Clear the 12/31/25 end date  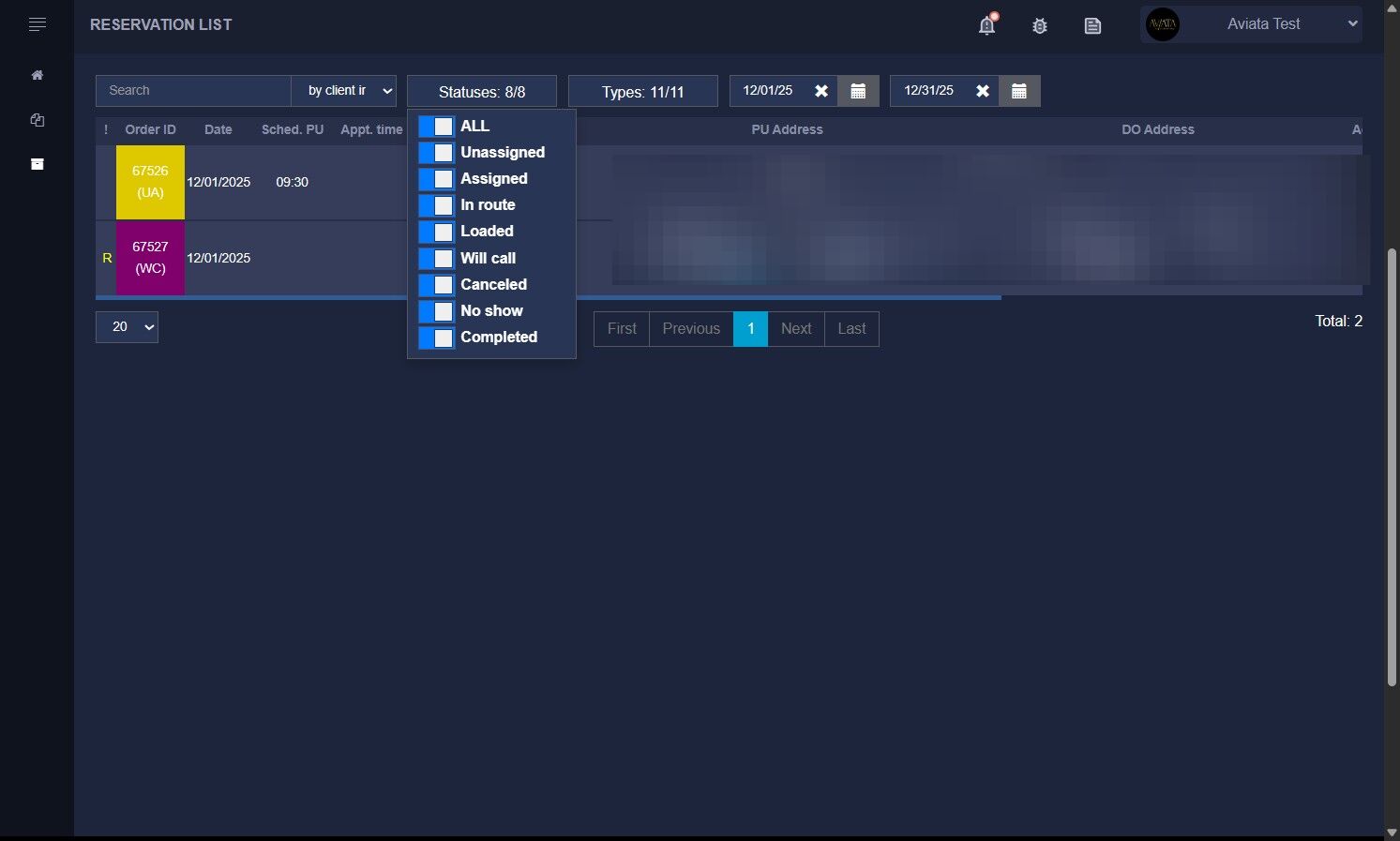coord(983,91)
